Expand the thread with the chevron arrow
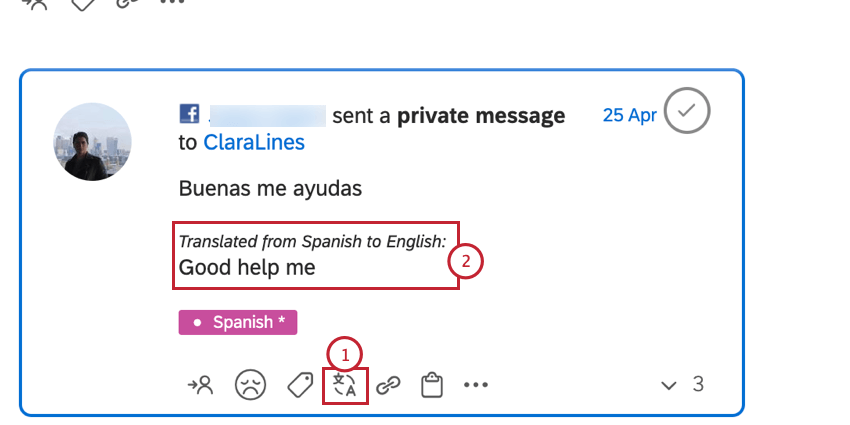Image resolution: width=850 pixels, height=425 pixels. tap(669, 386)
